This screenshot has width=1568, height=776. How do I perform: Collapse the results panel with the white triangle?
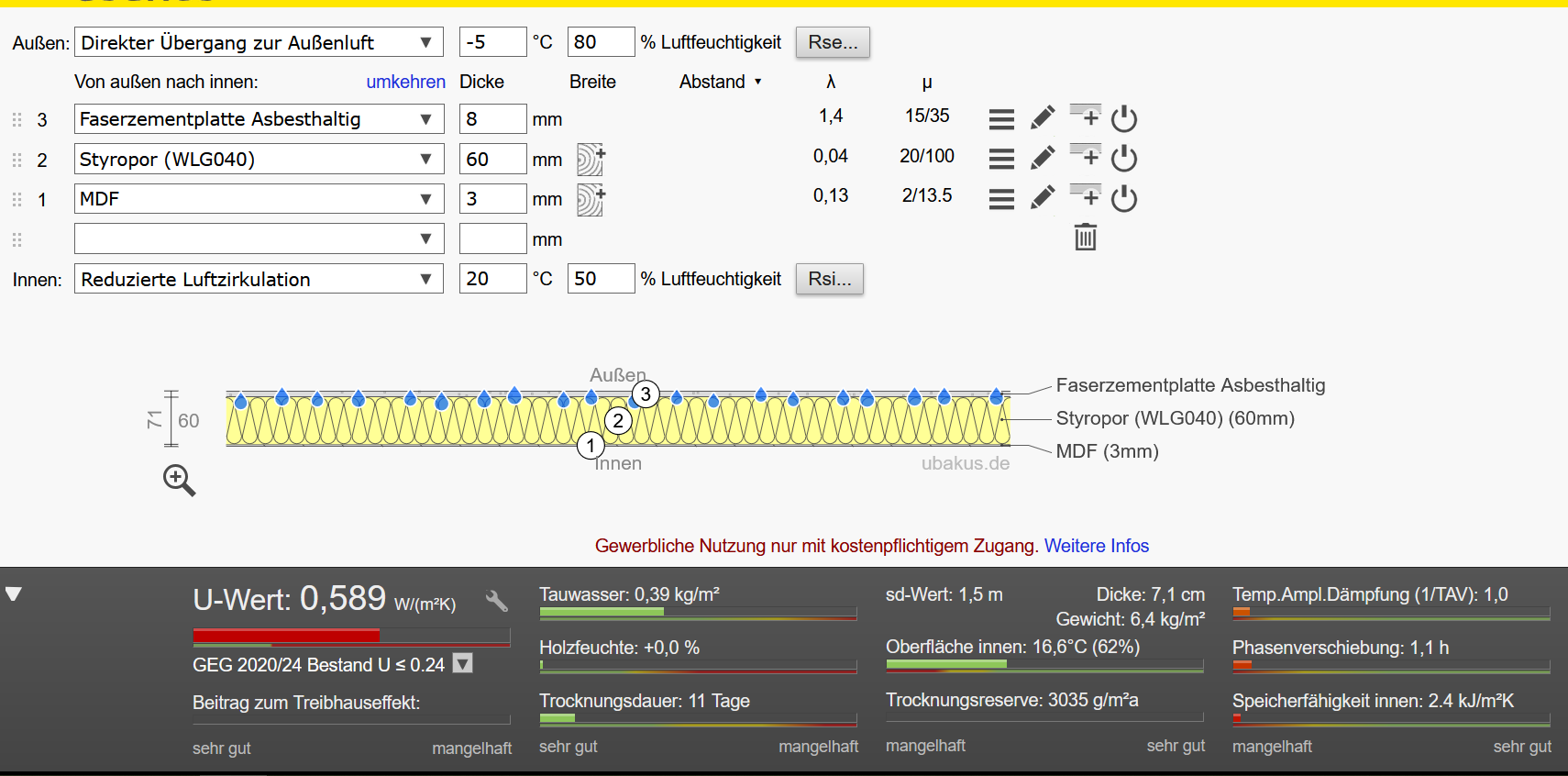tap(14, 594)
